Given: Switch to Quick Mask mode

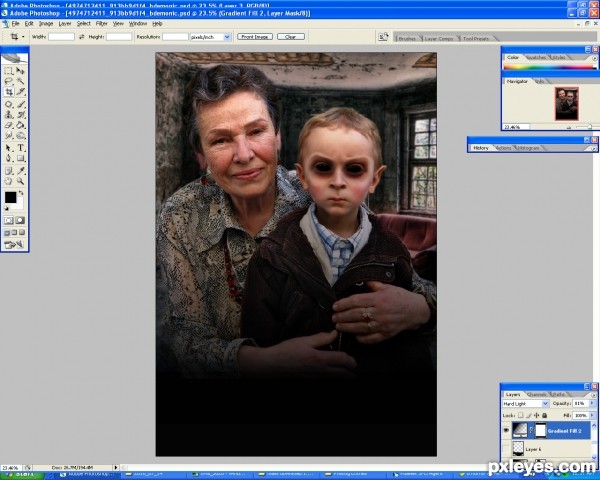Looking at the screenshot, I should tap(20, 220).
